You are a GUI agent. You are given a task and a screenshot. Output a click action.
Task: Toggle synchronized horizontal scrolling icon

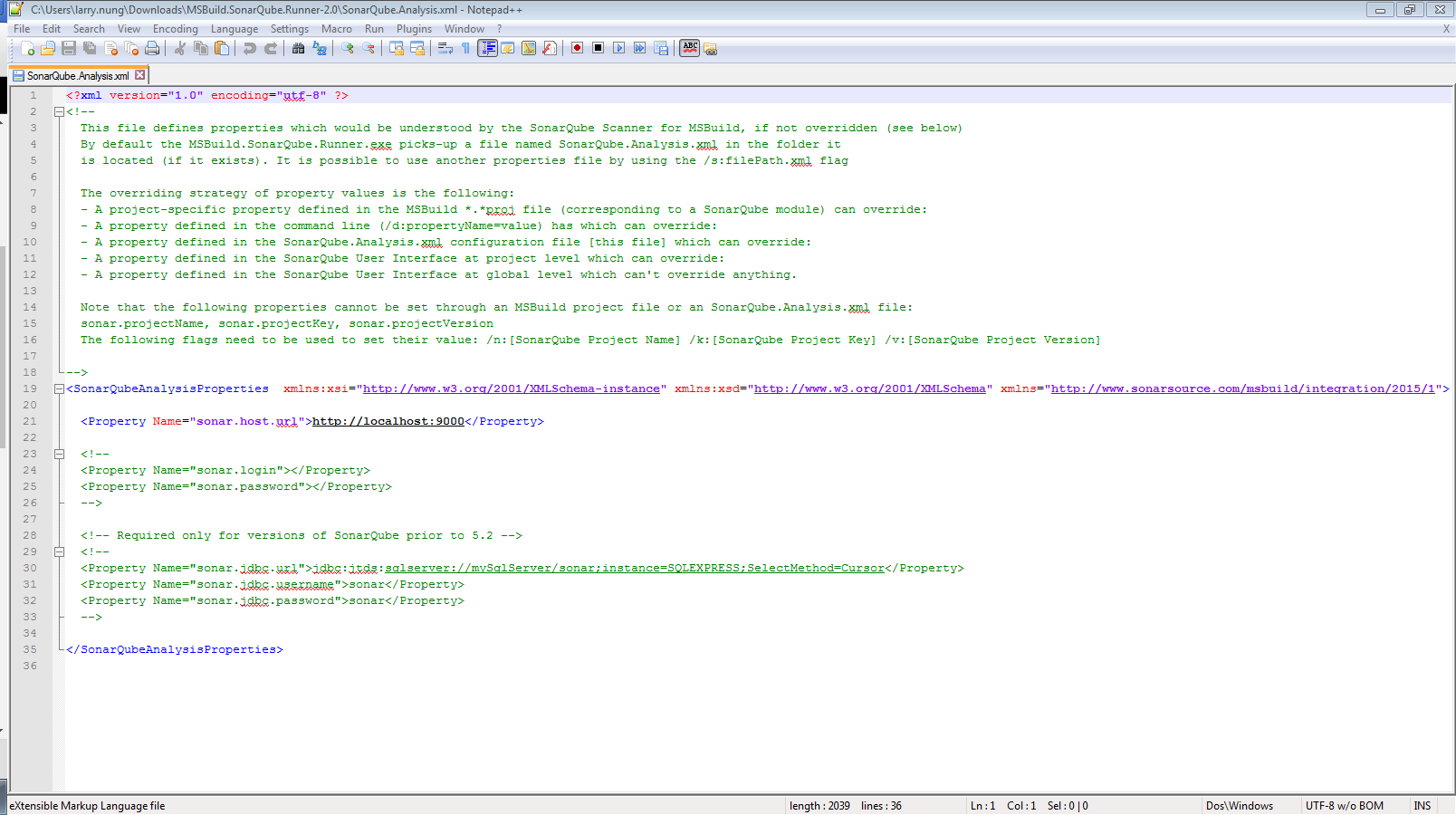417,48
